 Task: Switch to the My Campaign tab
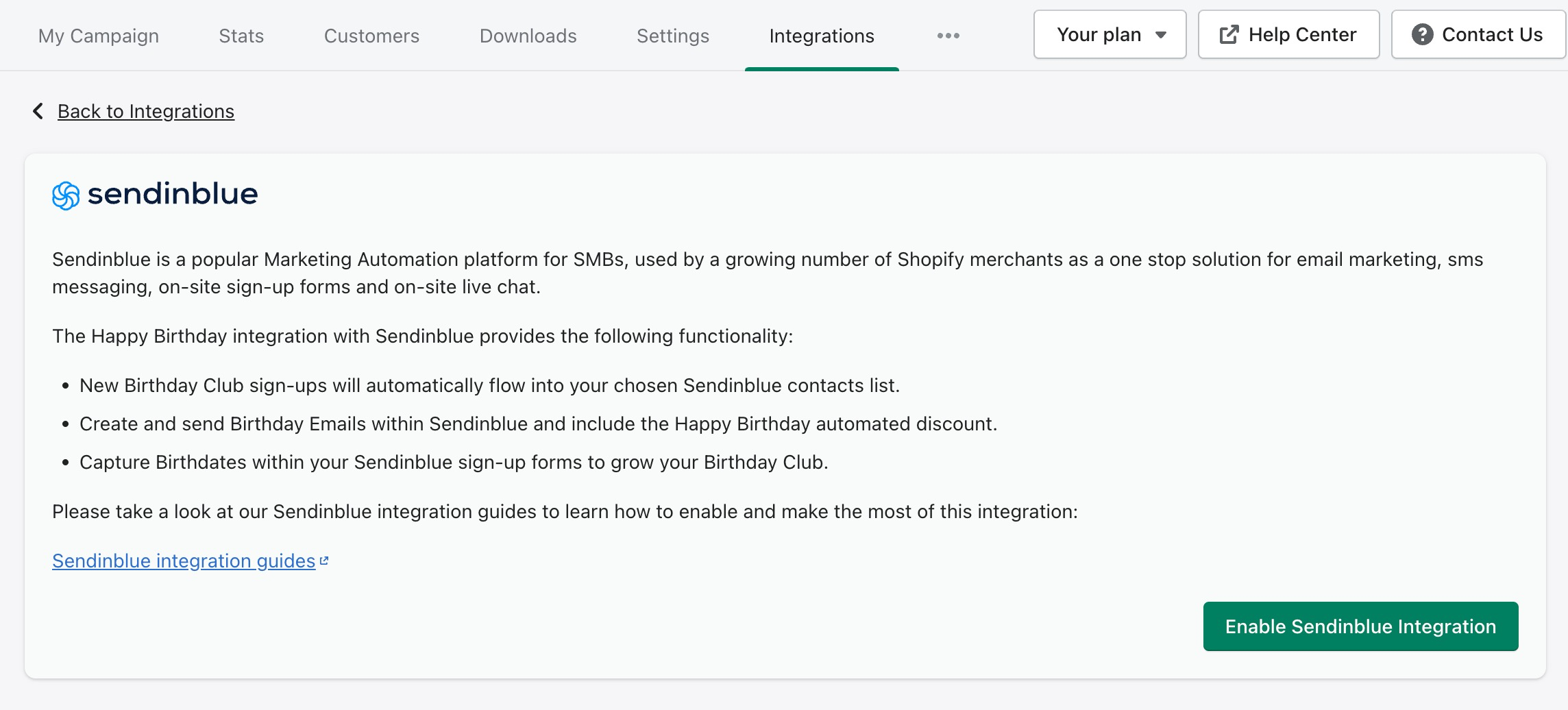pos(99,36)
